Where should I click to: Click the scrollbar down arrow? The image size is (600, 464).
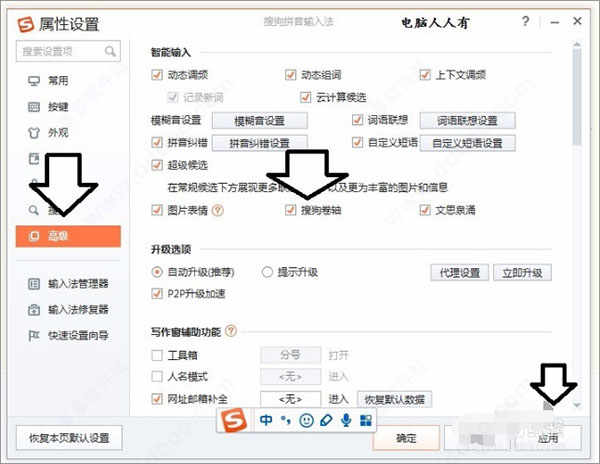point(577,405)
